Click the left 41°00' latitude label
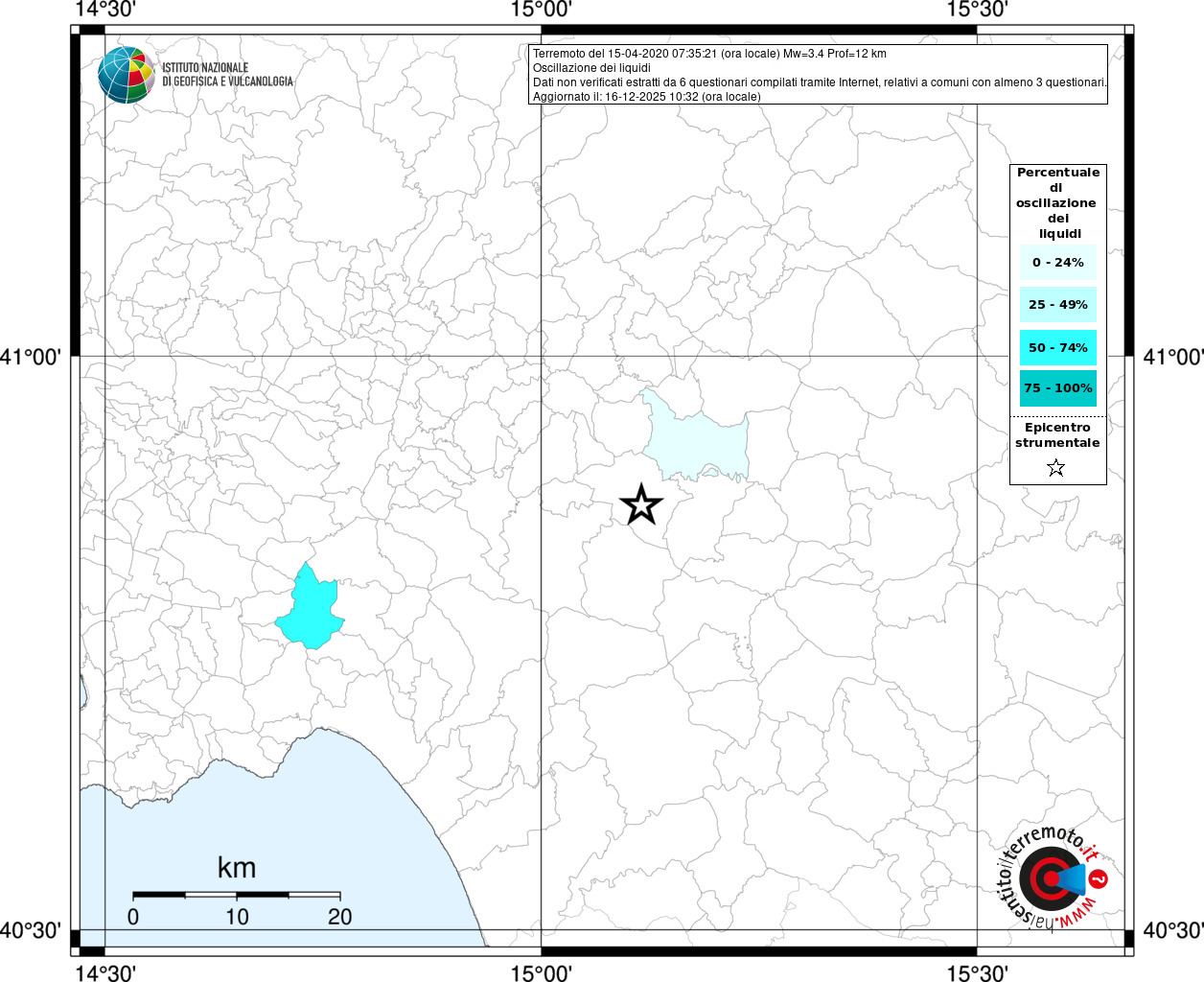Viewport: 1204px width, 982px height. pos(32,357)
